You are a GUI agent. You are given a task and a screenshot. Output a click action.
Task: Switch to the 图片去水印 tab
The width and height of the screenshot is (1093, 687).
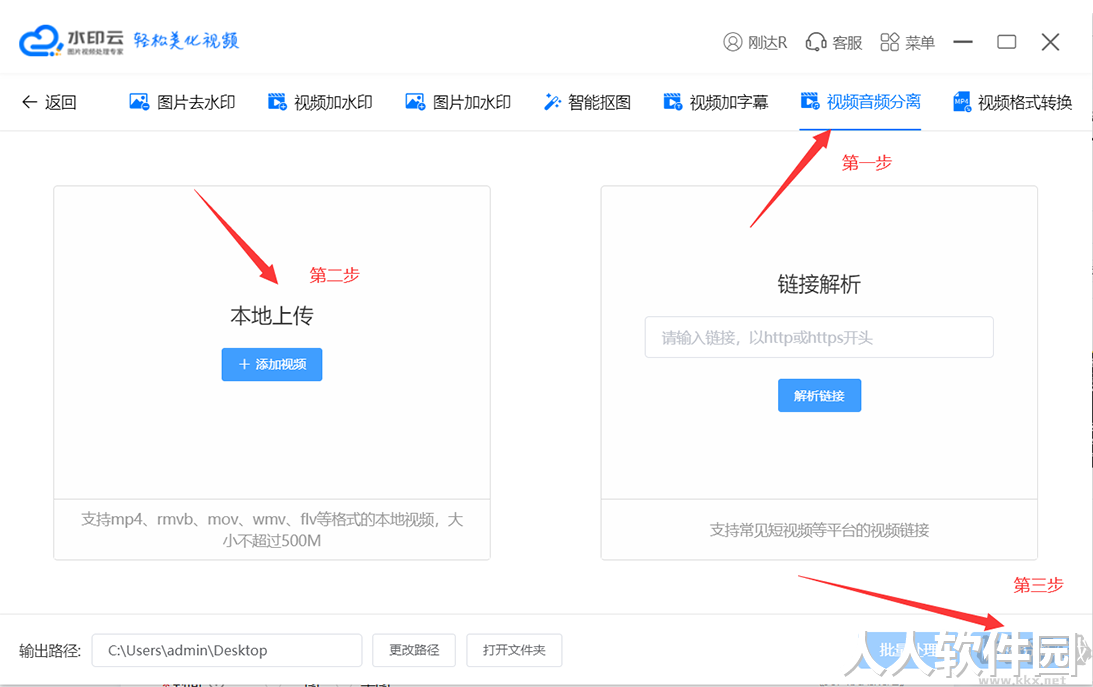pos(182,102)
